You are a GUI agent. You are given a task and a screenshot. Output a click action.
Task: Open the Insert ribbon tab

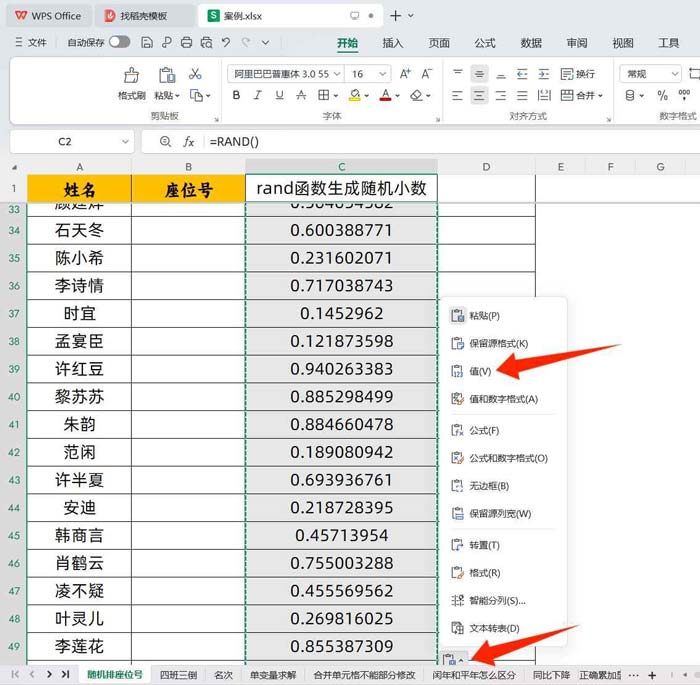[393, 43]
